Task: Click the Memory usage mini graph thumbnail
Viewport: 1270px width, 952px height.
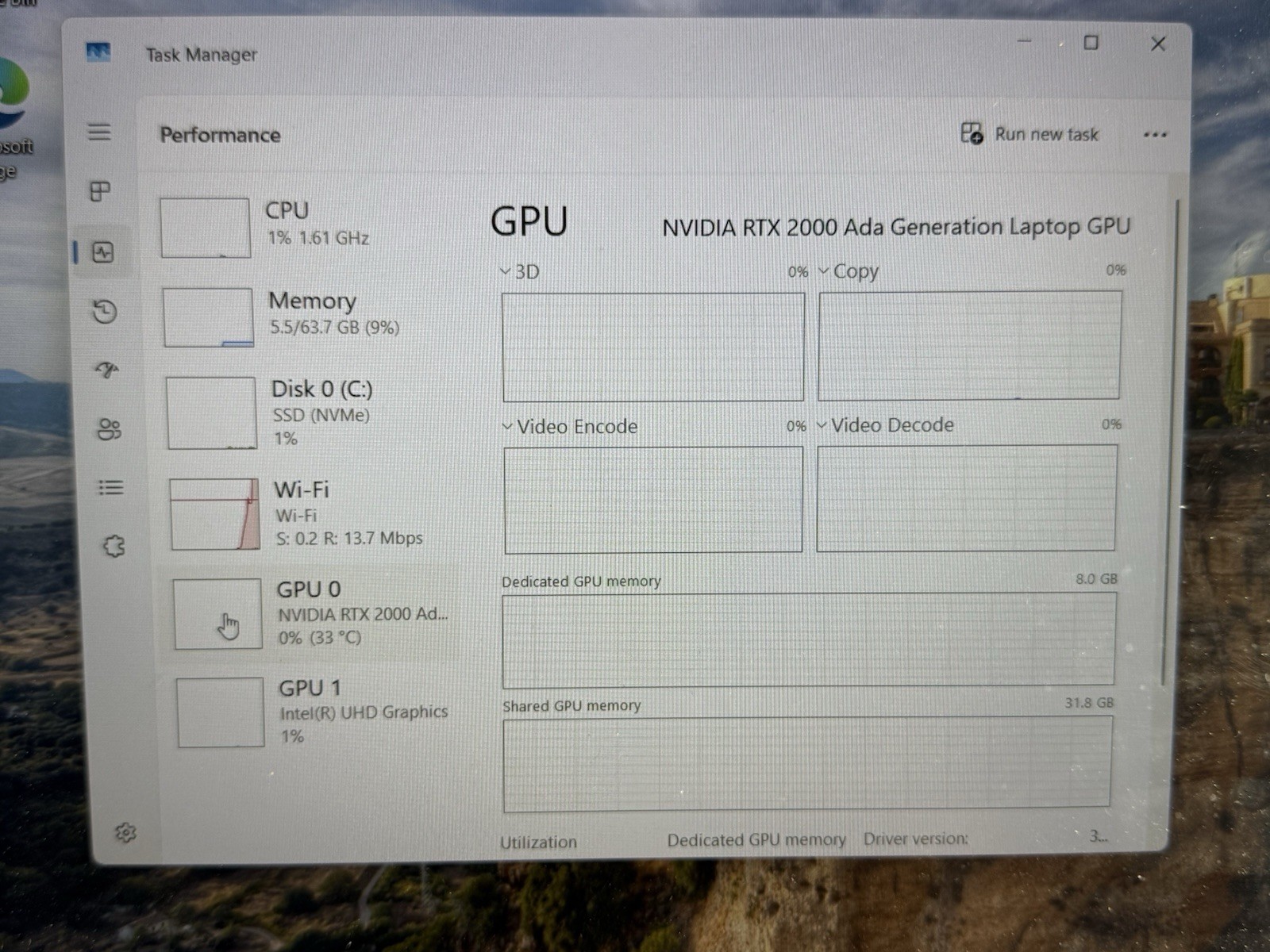Action: point(208,317)
